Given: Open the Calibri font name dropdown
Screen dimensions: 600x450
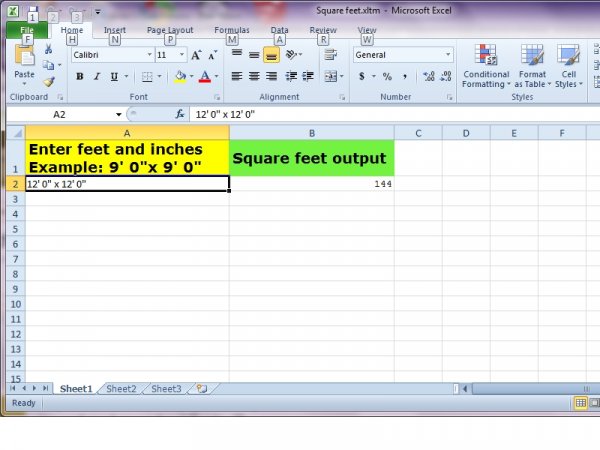Looking at the screenshot, I should [150, 55].
